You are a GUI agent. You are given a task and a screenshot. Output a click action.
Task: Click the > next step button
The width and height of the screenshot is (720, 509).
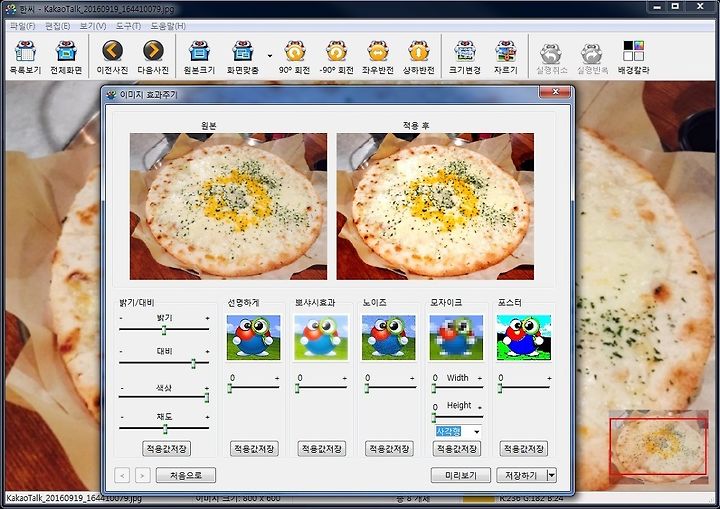coord(142,475)
